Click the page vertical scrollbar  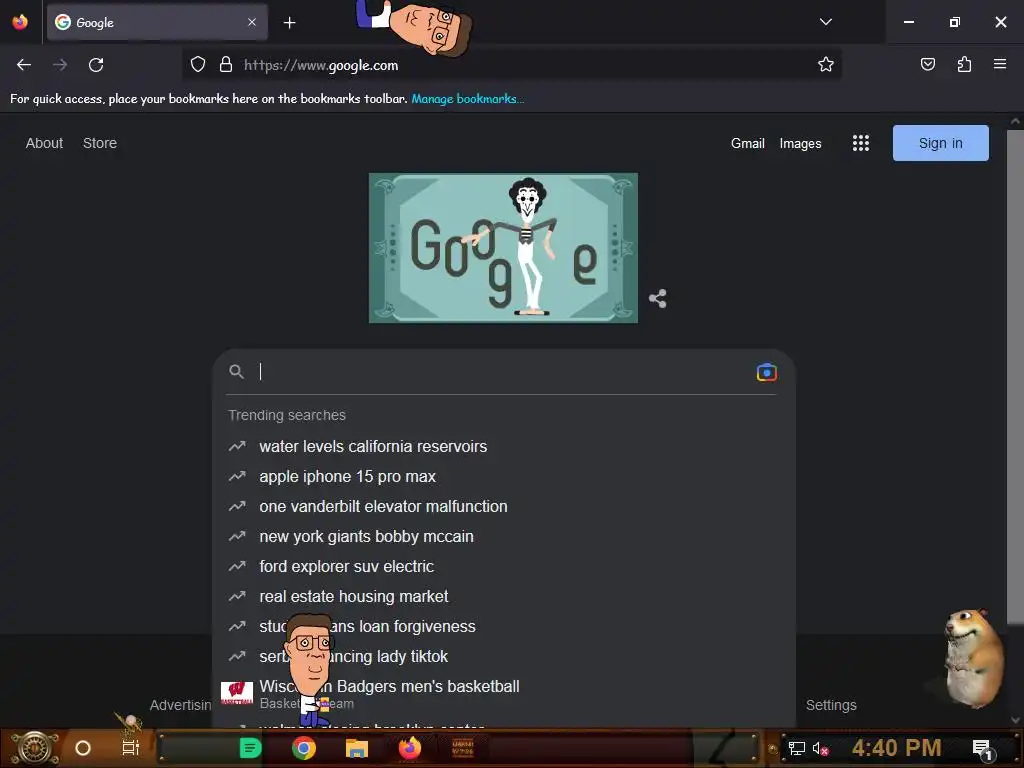pos(1015,376)
